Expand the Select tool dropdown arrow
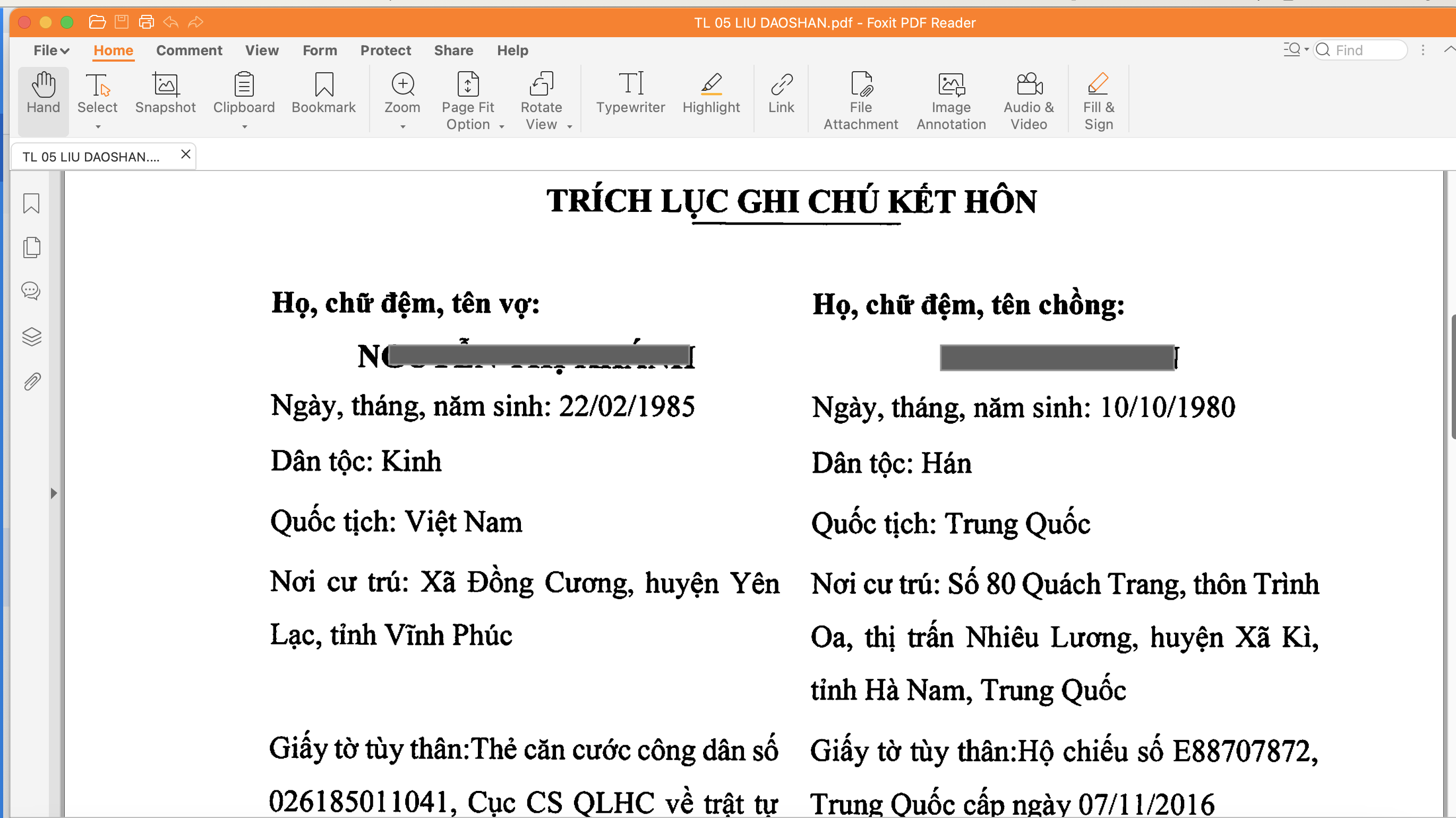 pos(98,126)
